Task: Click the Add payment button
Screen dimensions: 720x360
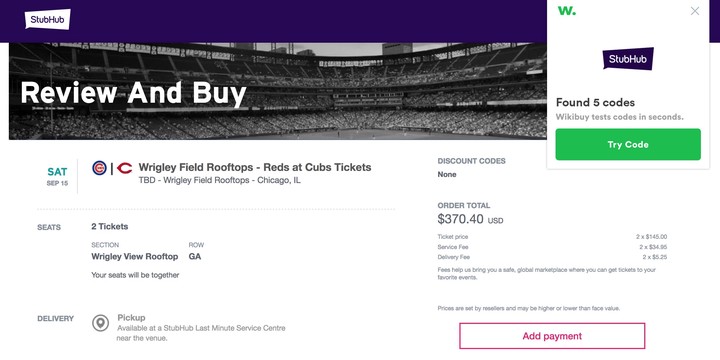Action: (x=552, y=336)
